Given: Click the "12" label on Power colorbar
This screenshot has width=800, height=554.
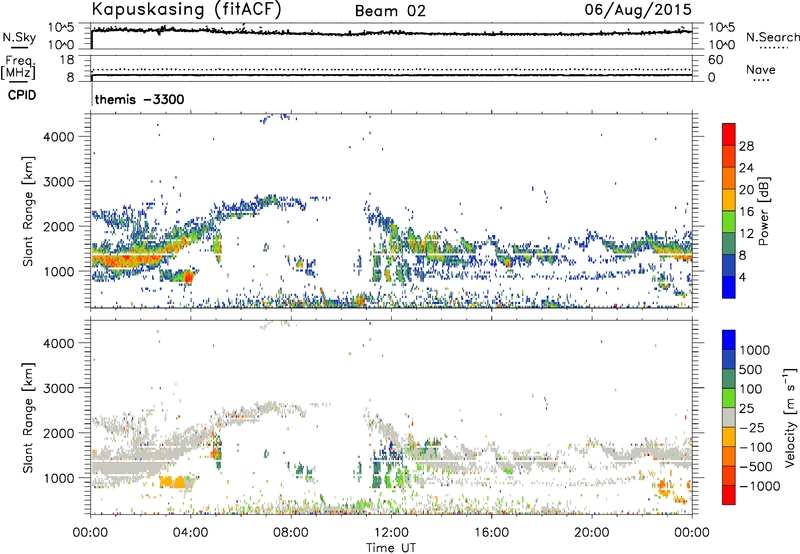Looking at the screenshot, I should (746, 234).
